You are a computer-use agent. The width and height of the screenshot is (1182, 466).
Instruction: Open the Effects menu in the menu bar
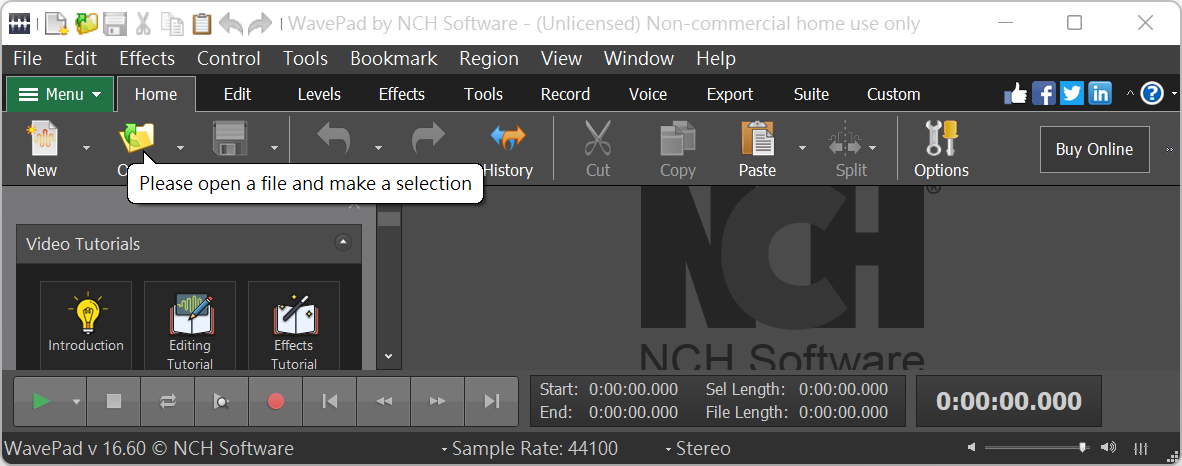point(147,59)
